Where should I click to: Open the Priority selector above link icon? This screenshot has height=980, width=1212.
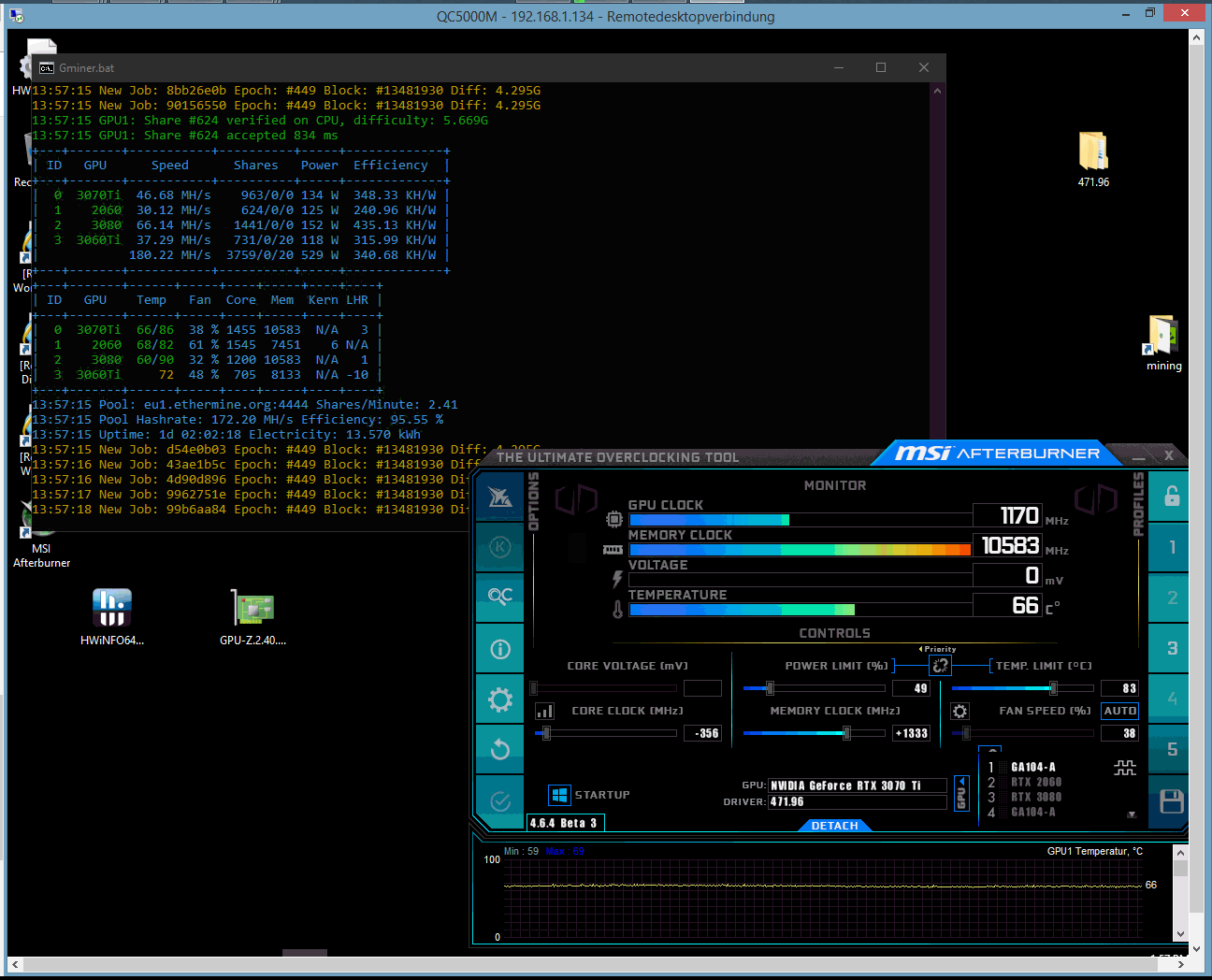point(938,649)
